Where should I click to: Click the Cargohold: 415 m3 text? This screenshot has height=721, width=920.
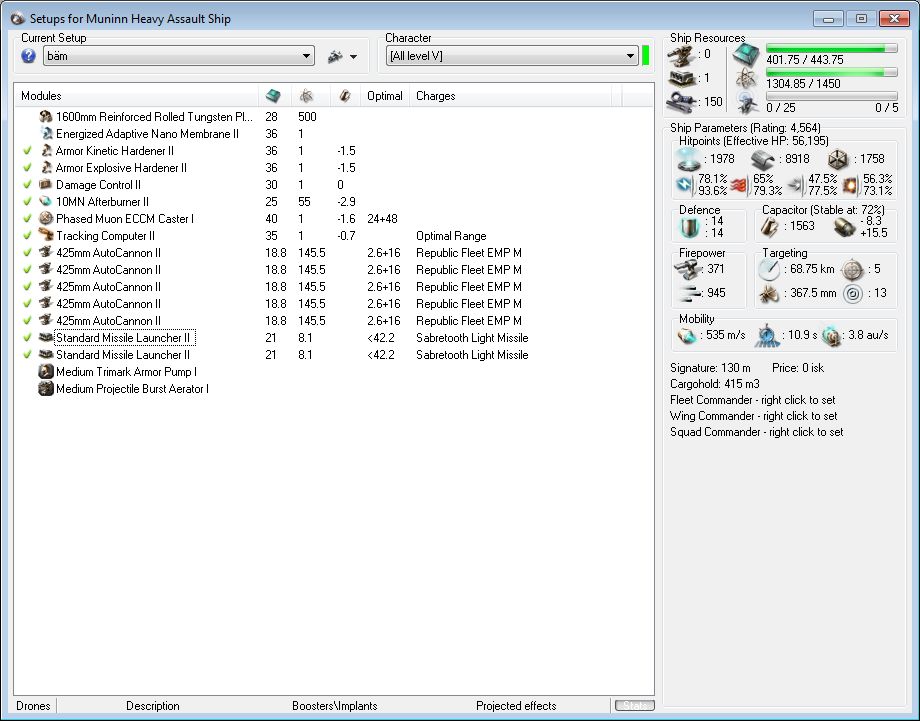(715, 384)
